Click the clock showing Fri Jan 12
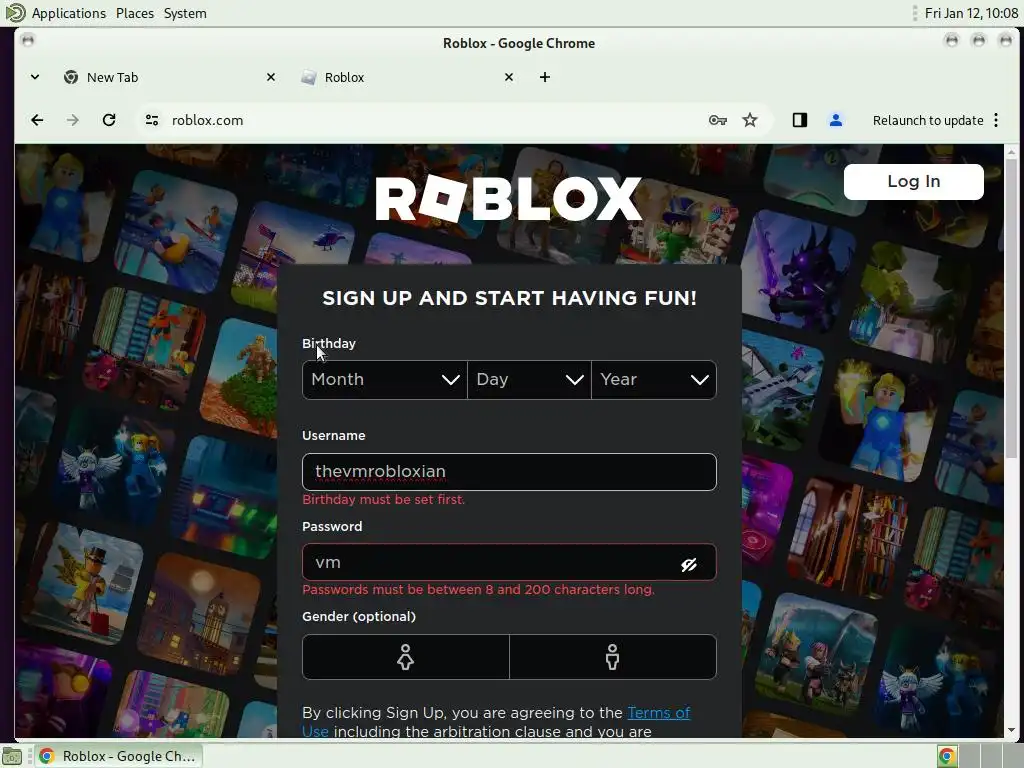The height and width of the screenshot is (768, 1024). 971,13
